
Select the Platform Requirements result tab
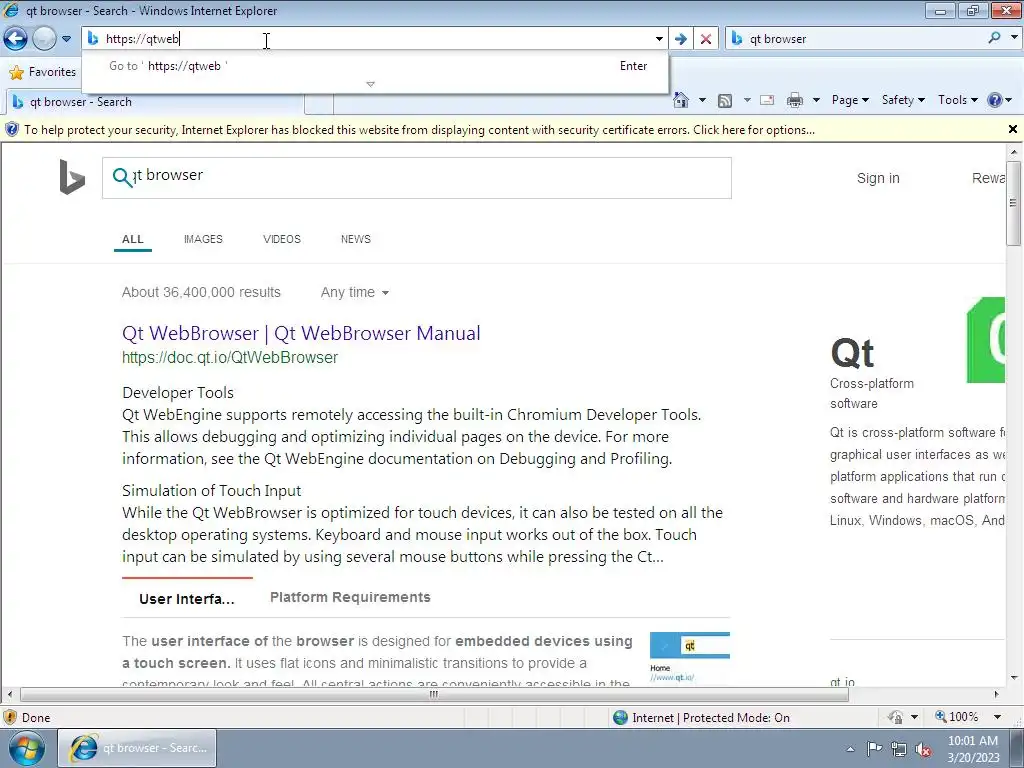350,597
